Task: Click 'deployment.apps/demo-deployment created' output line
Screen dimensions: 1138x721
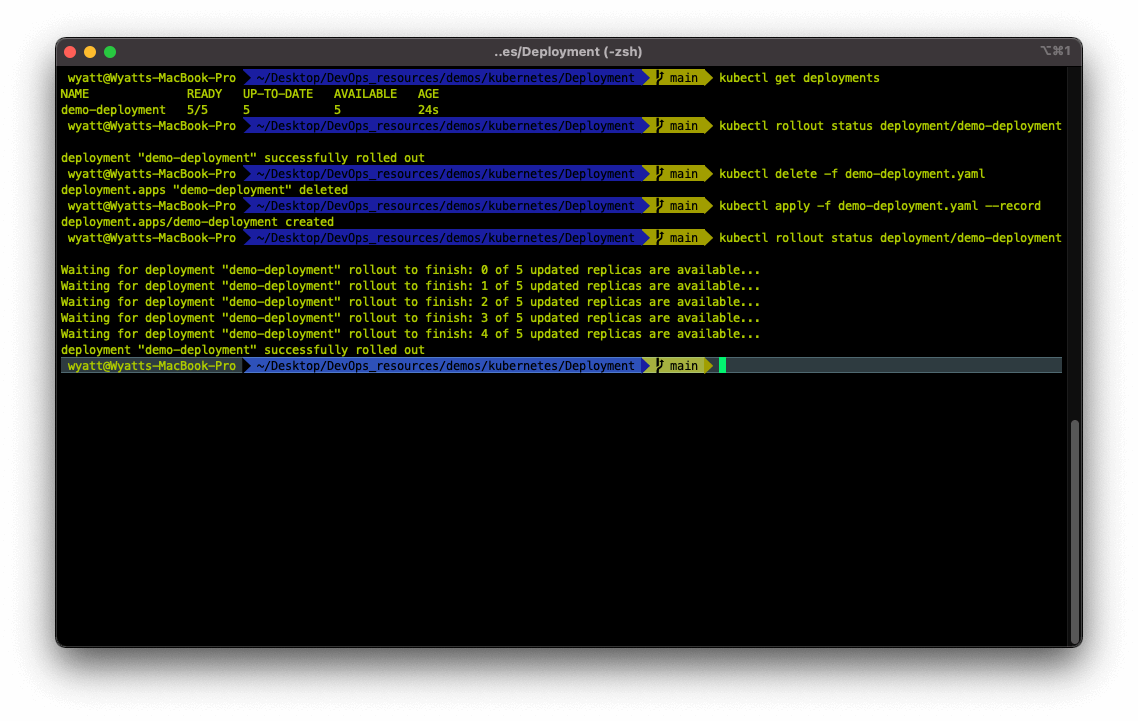Action: pyautogui.click(x=197, y=222)
